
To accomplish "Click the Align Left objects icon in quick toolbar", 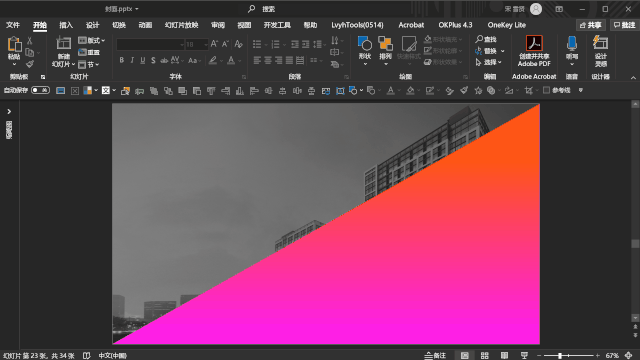I will coord(254,91).
